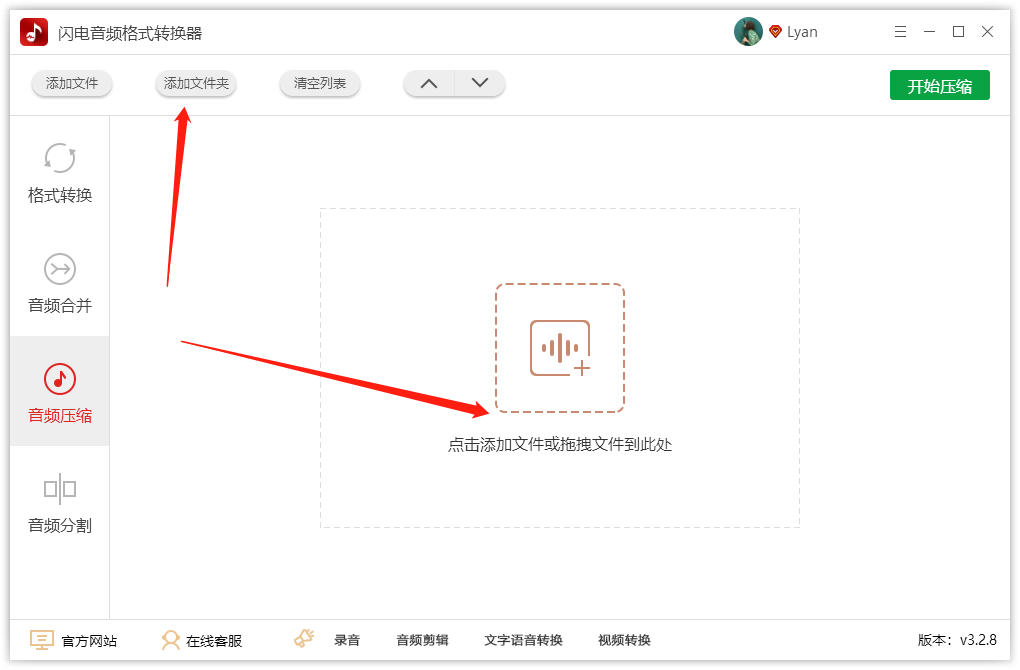Open the 录音 recording link
Screen dimensions: 1020x670
point(346,640)
